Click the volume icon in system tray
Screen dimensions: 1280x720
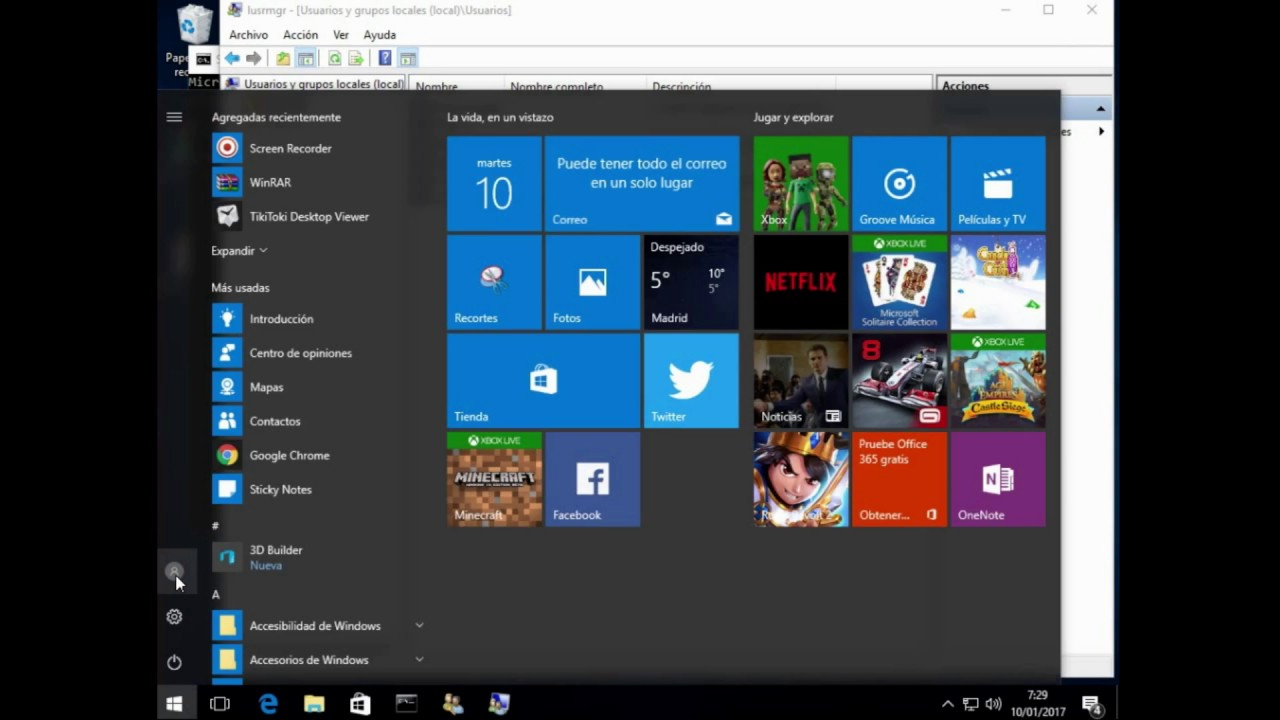[x=993, y=704]
